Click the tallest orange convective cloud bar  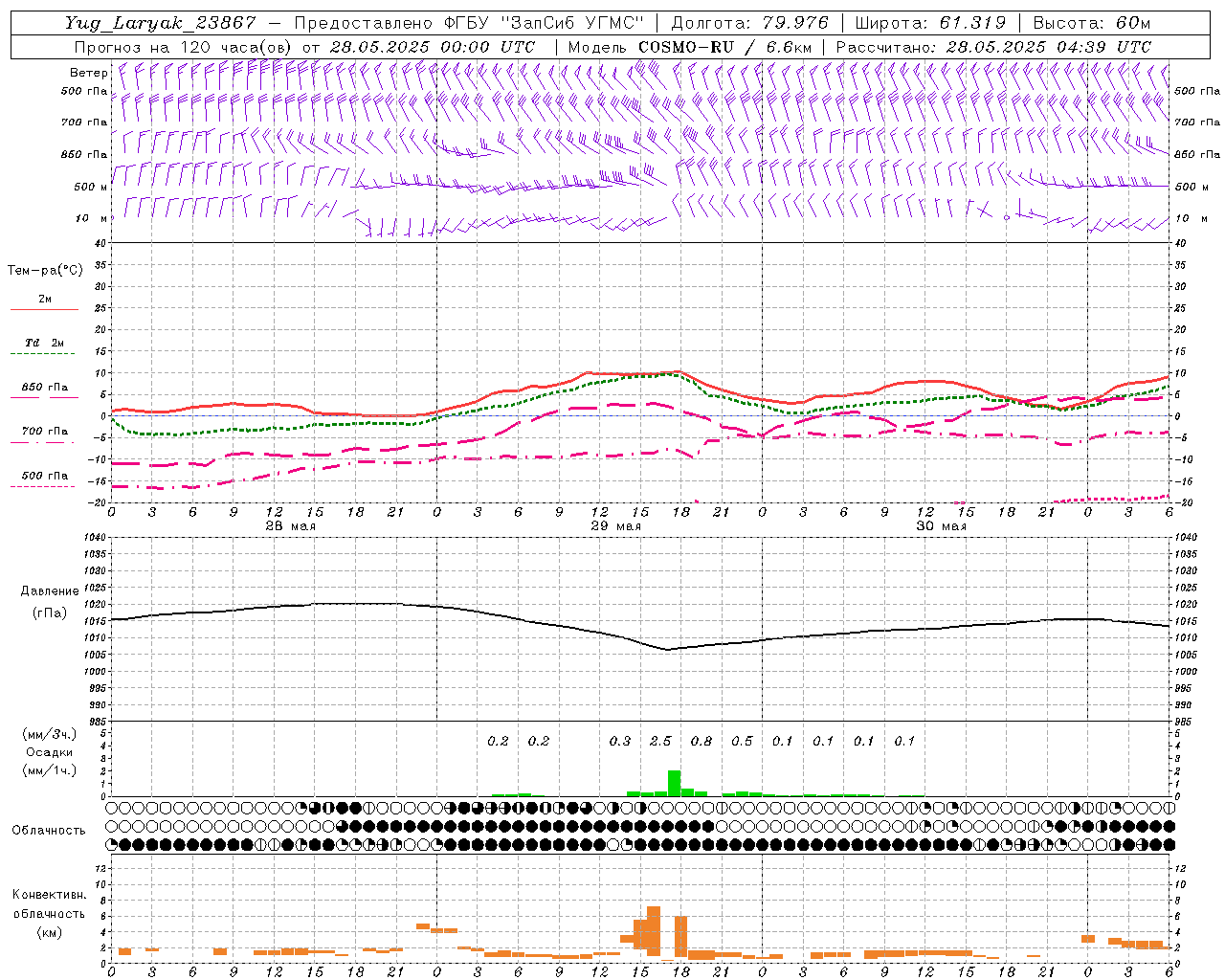pyautogui.click(x=654, y=931)
